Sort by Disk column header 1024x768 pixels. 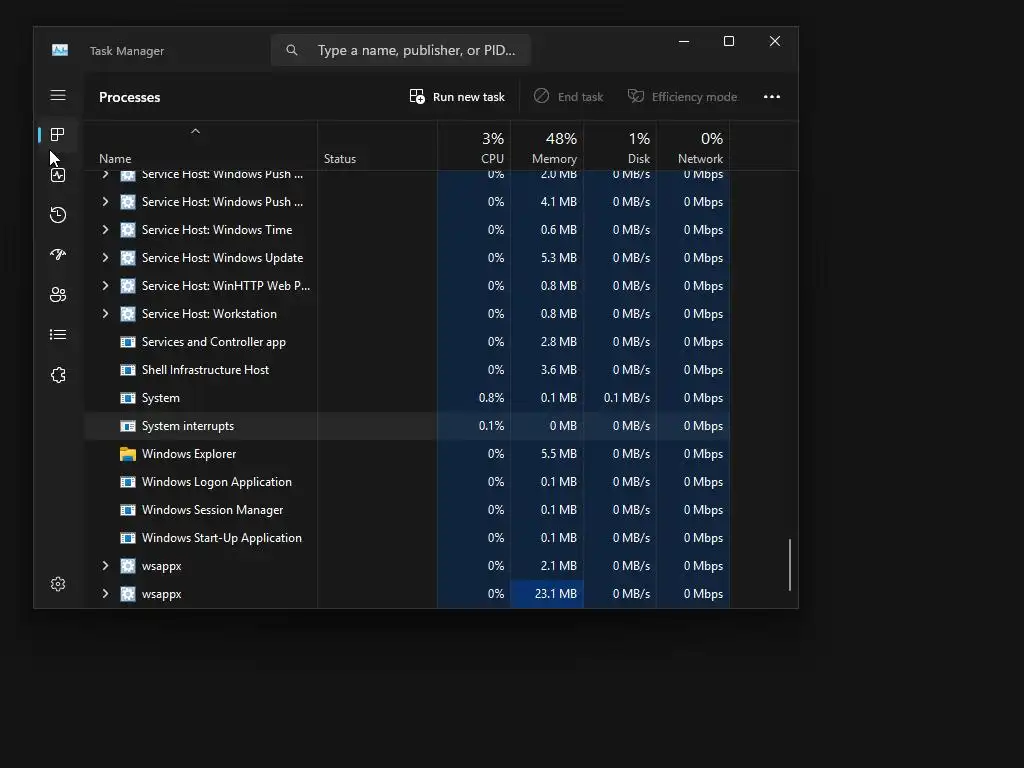tap(620, 146)
